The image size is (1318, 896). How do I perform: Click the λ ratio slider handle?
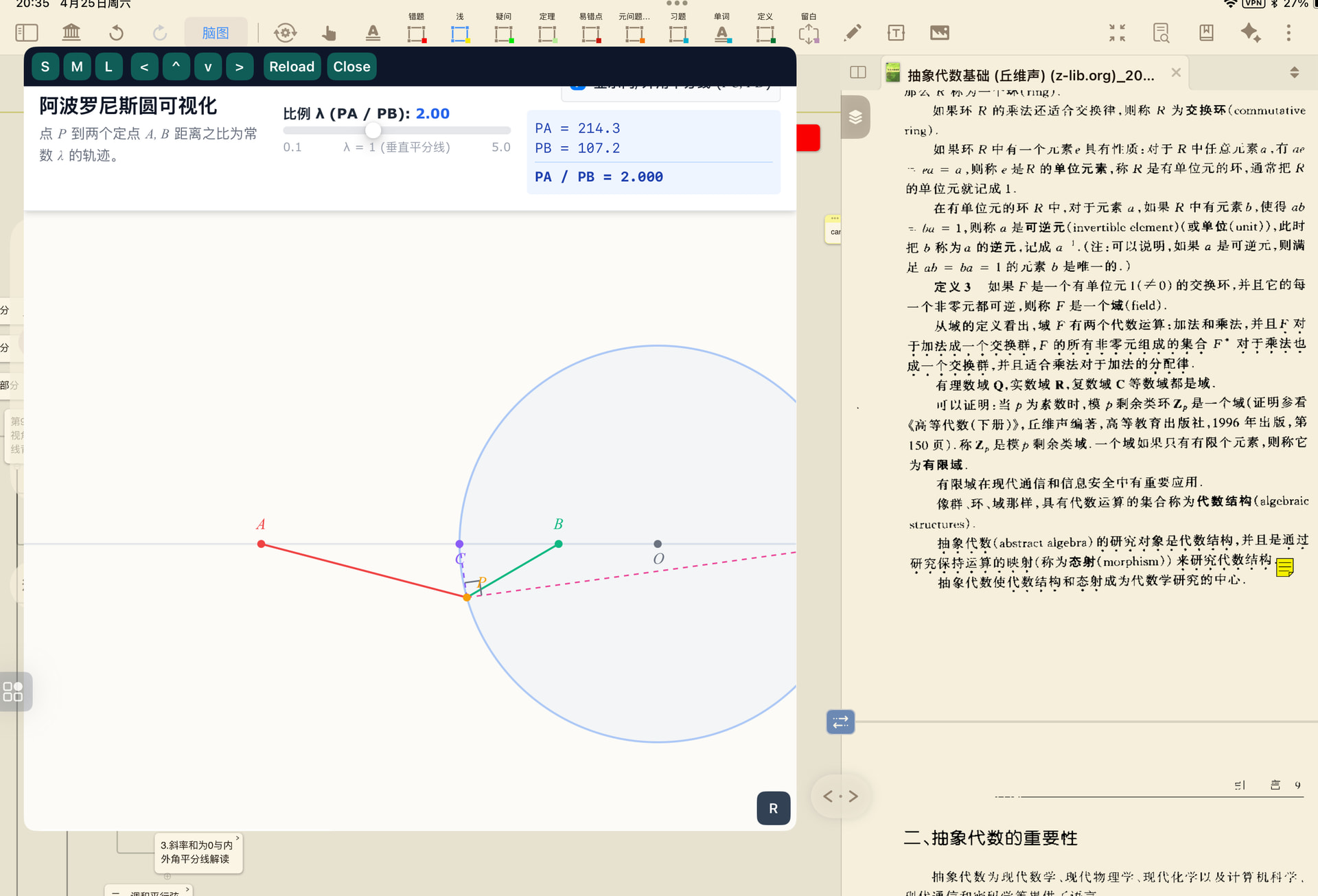[373, 130]
